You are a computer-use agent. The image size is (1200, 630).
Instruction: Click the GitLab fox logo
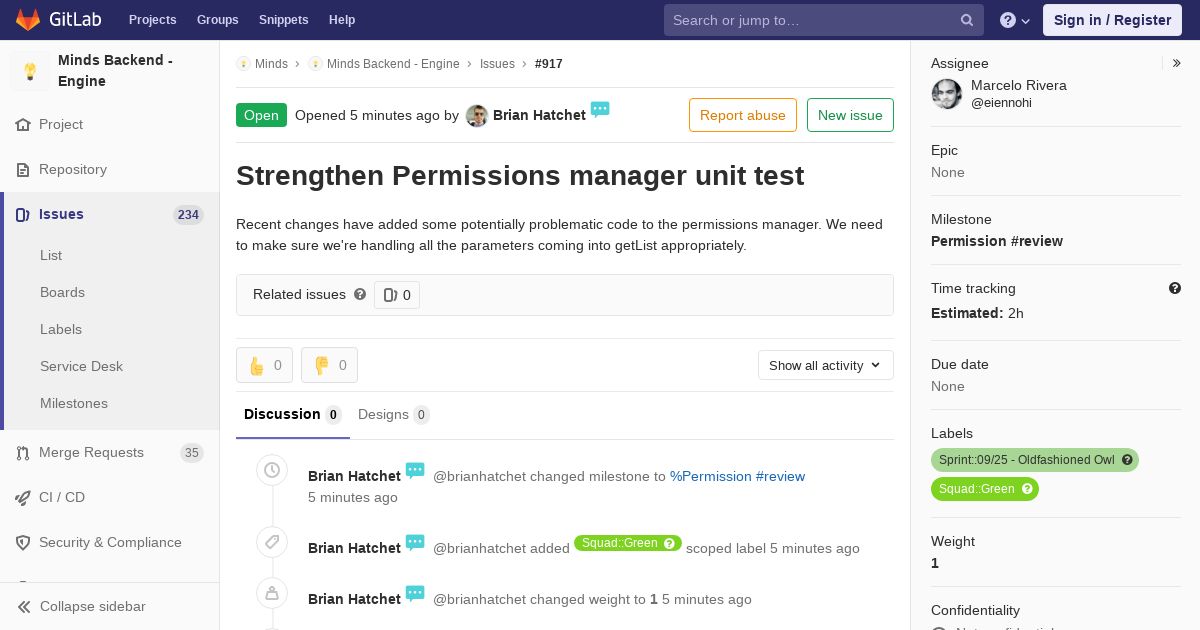pyautogui.click(x=28, y=19)
